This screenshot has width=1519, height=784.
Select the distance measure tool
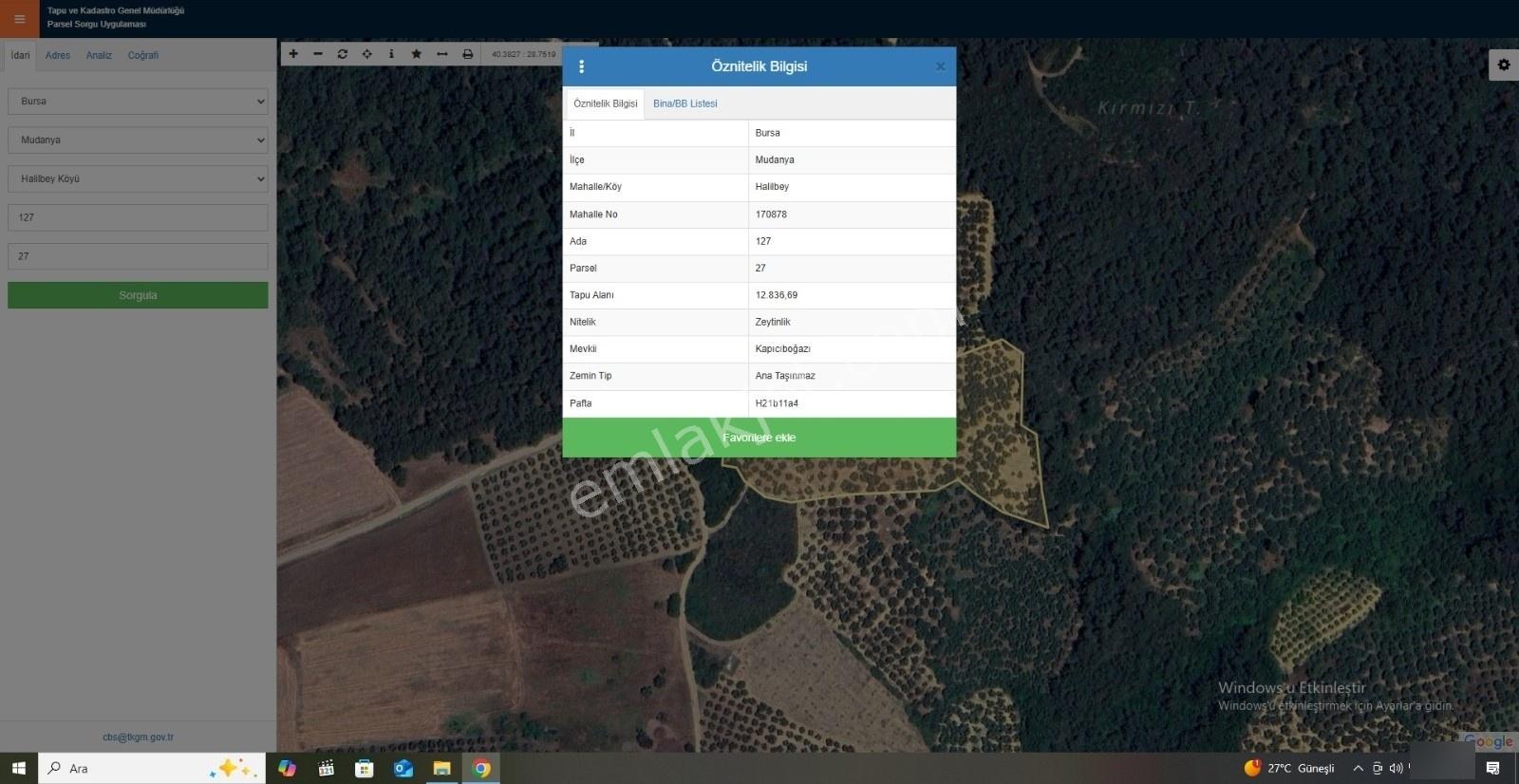coord(442,54)
